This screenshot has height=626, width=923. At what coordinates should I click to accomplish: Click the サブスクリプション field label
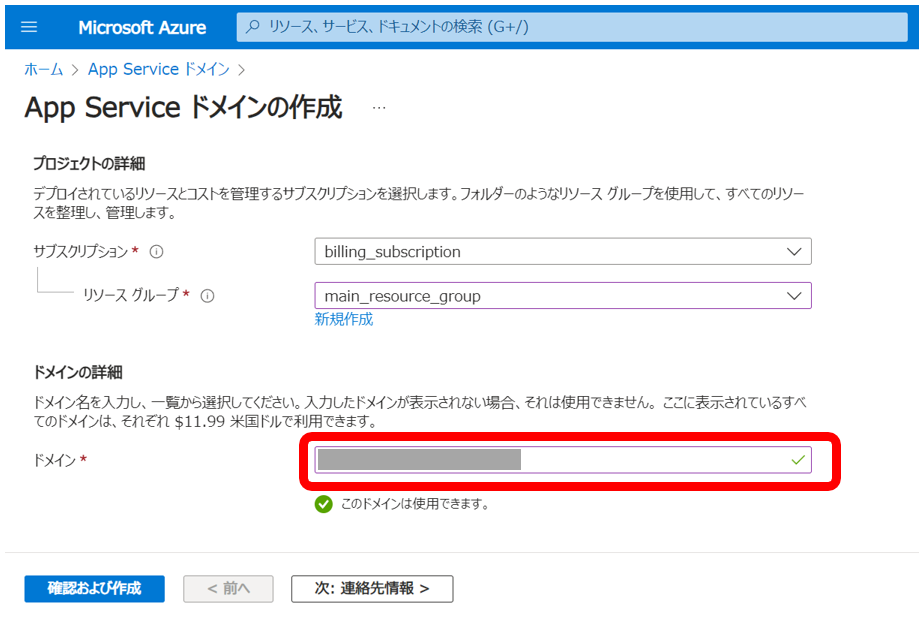point(81,251)
